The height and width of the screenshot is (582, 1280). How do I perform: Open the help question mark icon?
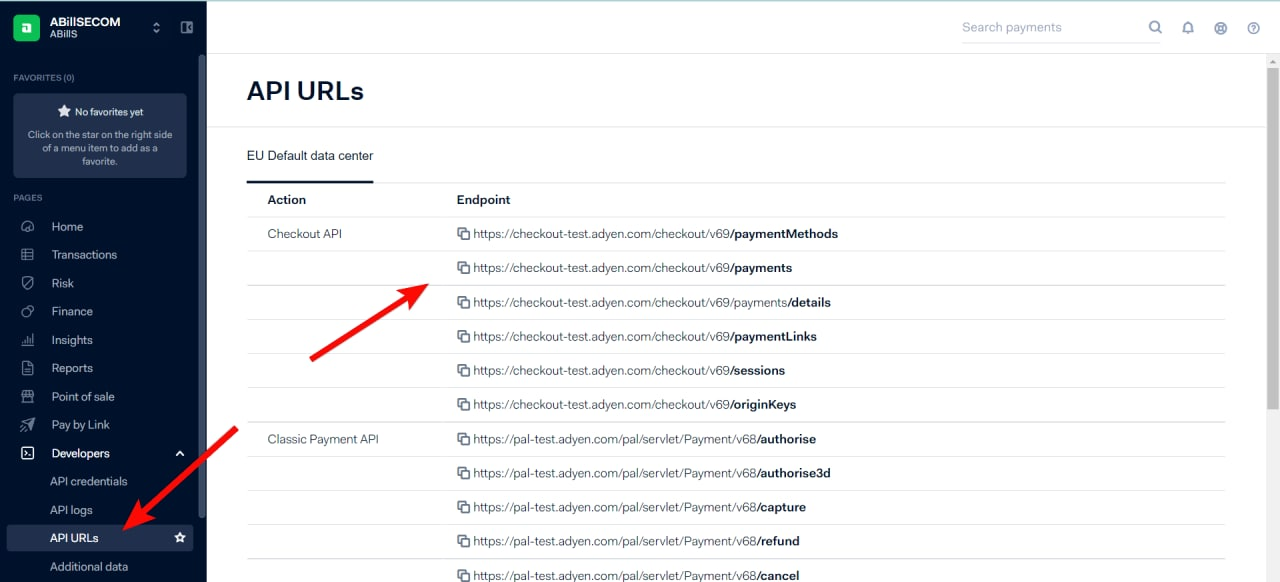pos(1253,28)
